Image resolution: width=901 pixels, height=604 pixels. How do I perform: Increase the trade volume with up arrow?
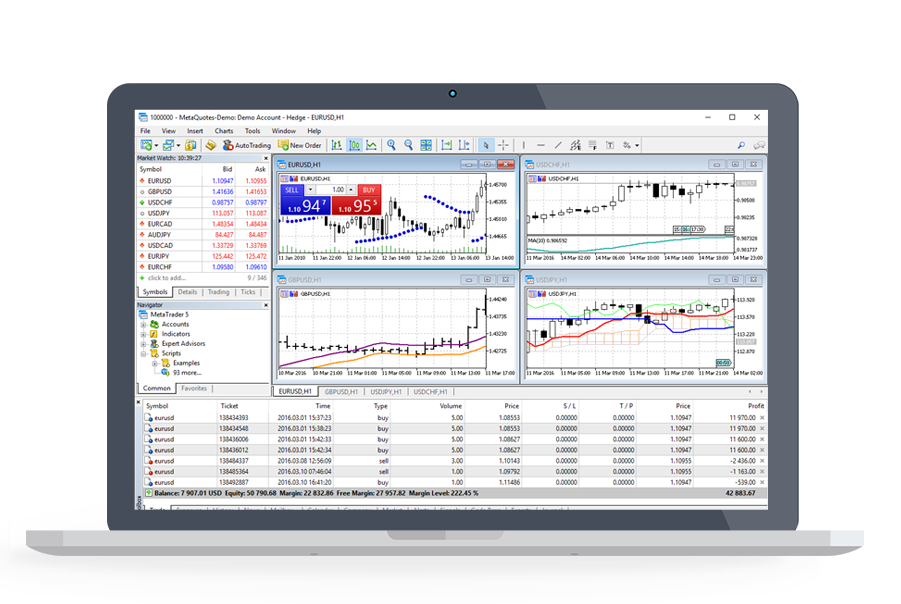tap(350, 187)
